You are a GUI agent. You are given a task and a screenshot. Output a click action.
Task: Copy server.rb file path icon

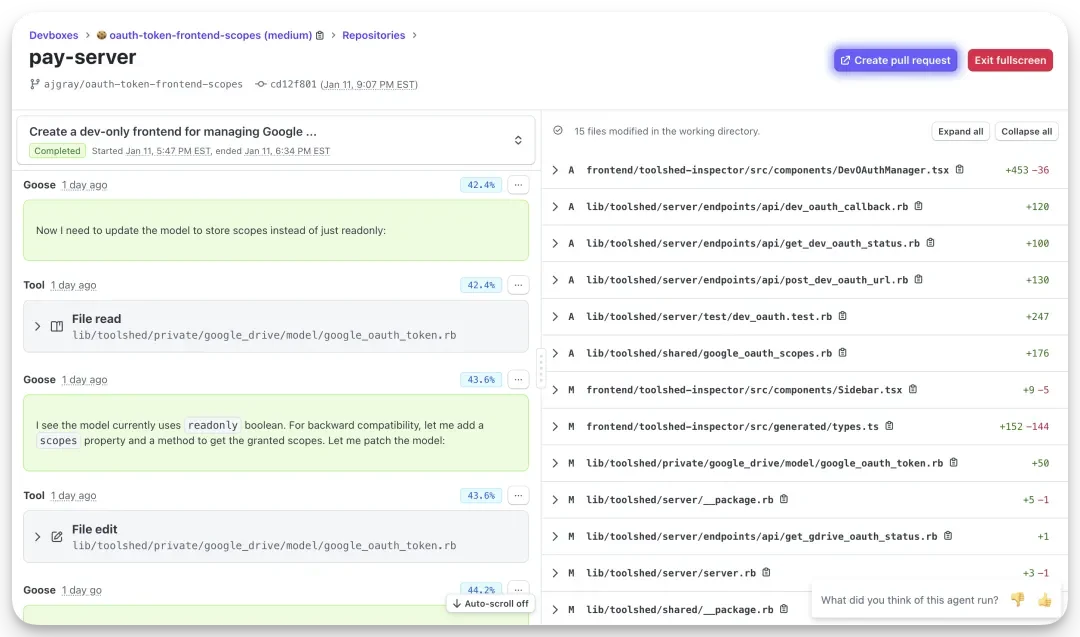[x=767, y=573]
